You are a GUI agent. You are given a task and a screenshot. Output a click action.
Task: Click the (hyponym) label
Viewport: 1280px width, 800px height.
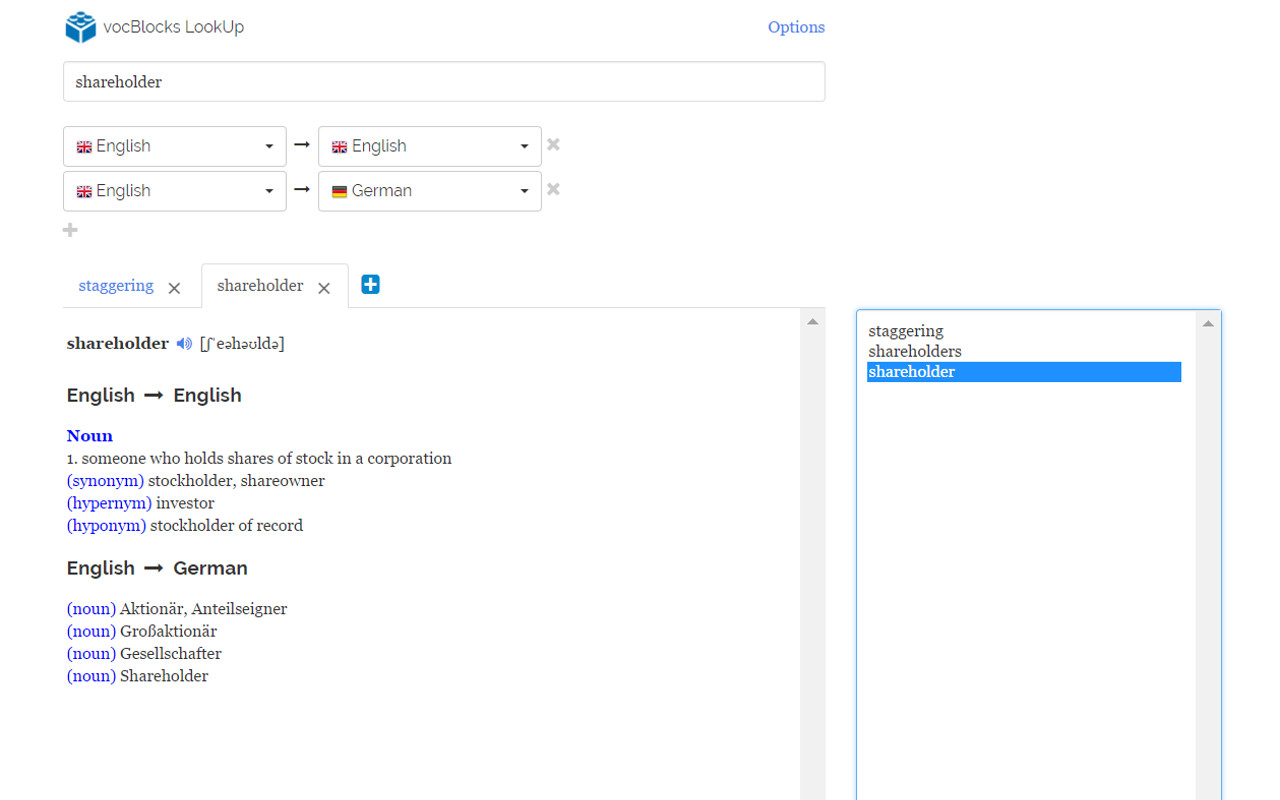pos(106,525)
